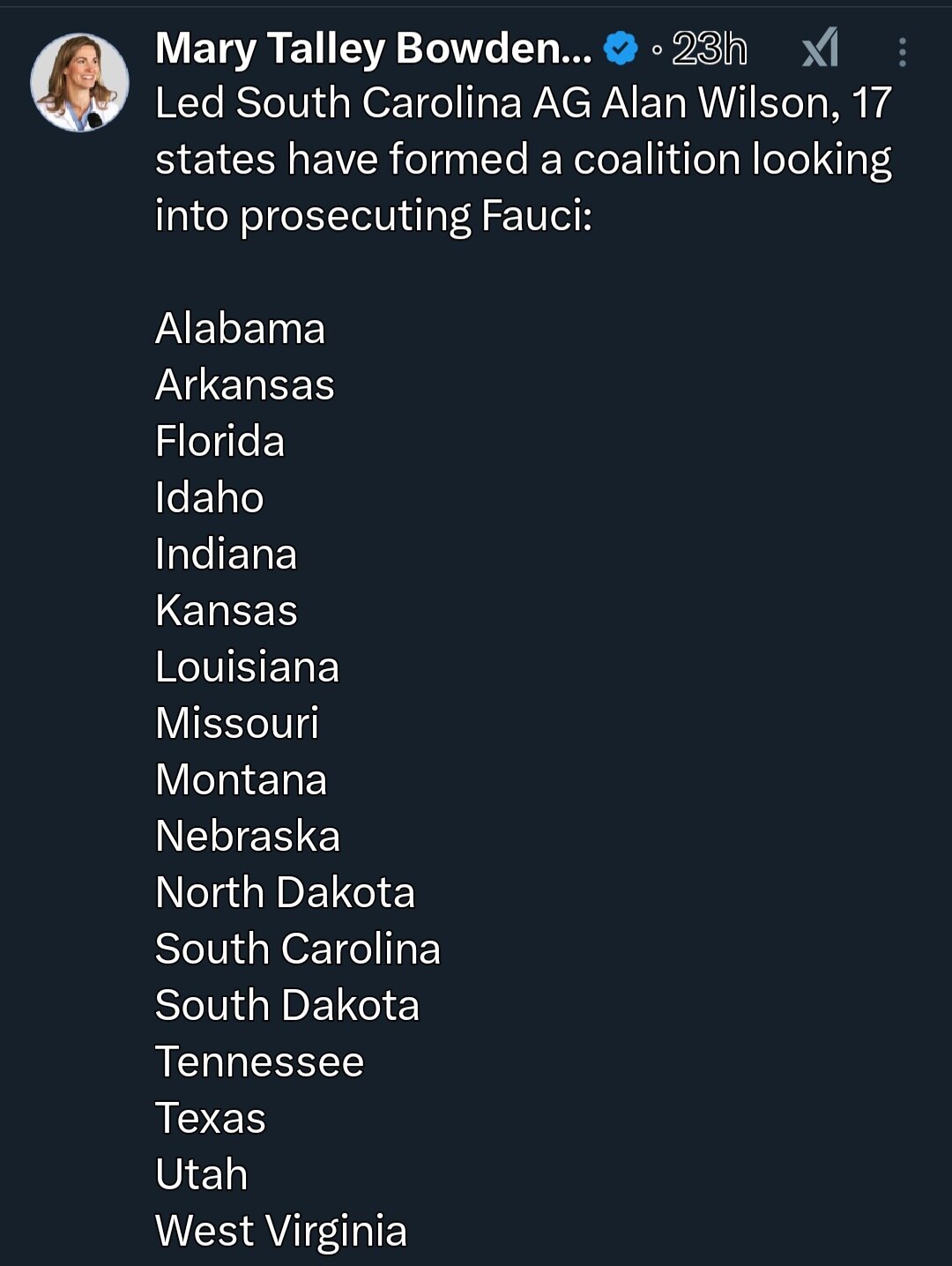Screen dimensions: 952x1266
Task: Click the 23h post timestamp
Action: (709, 49)
